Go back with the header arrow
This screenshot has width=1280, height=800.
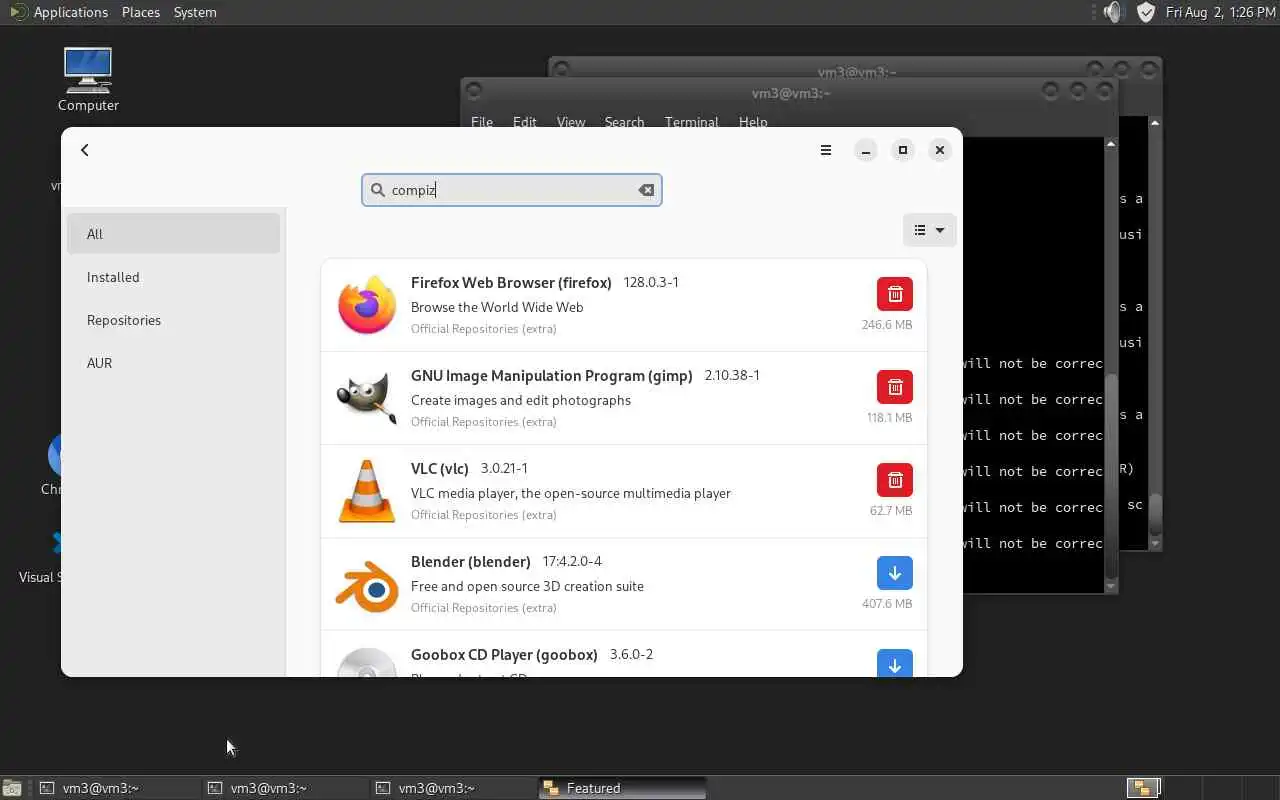(85, 150)
